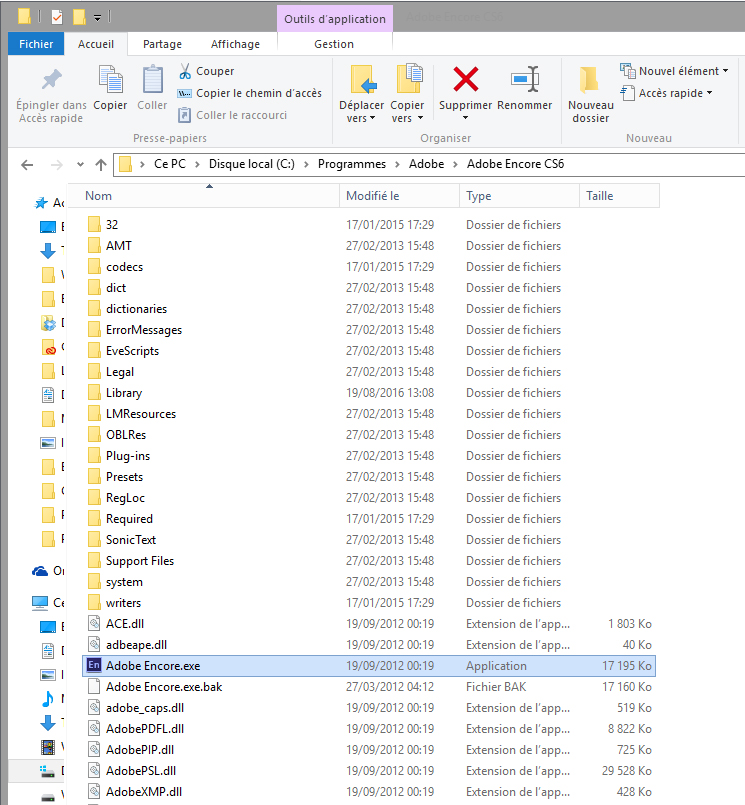Click Ce PC in the address bar

click(x=170, y=164)
